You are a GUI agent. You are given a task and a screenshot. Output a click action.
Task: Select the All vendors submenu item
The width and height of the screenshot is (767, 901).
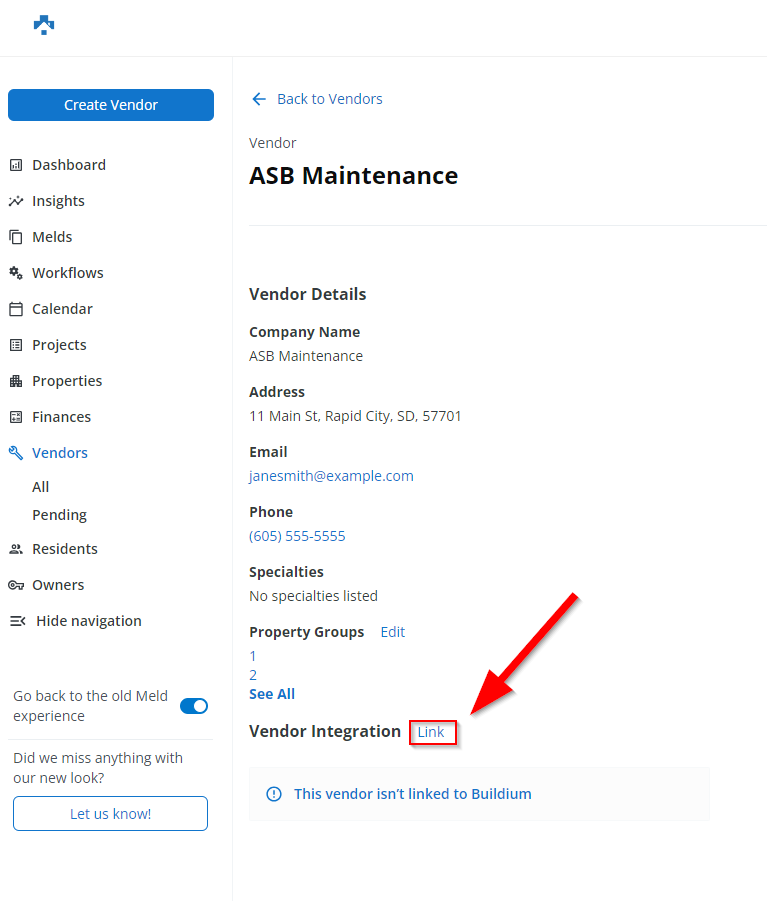(41, 487)
